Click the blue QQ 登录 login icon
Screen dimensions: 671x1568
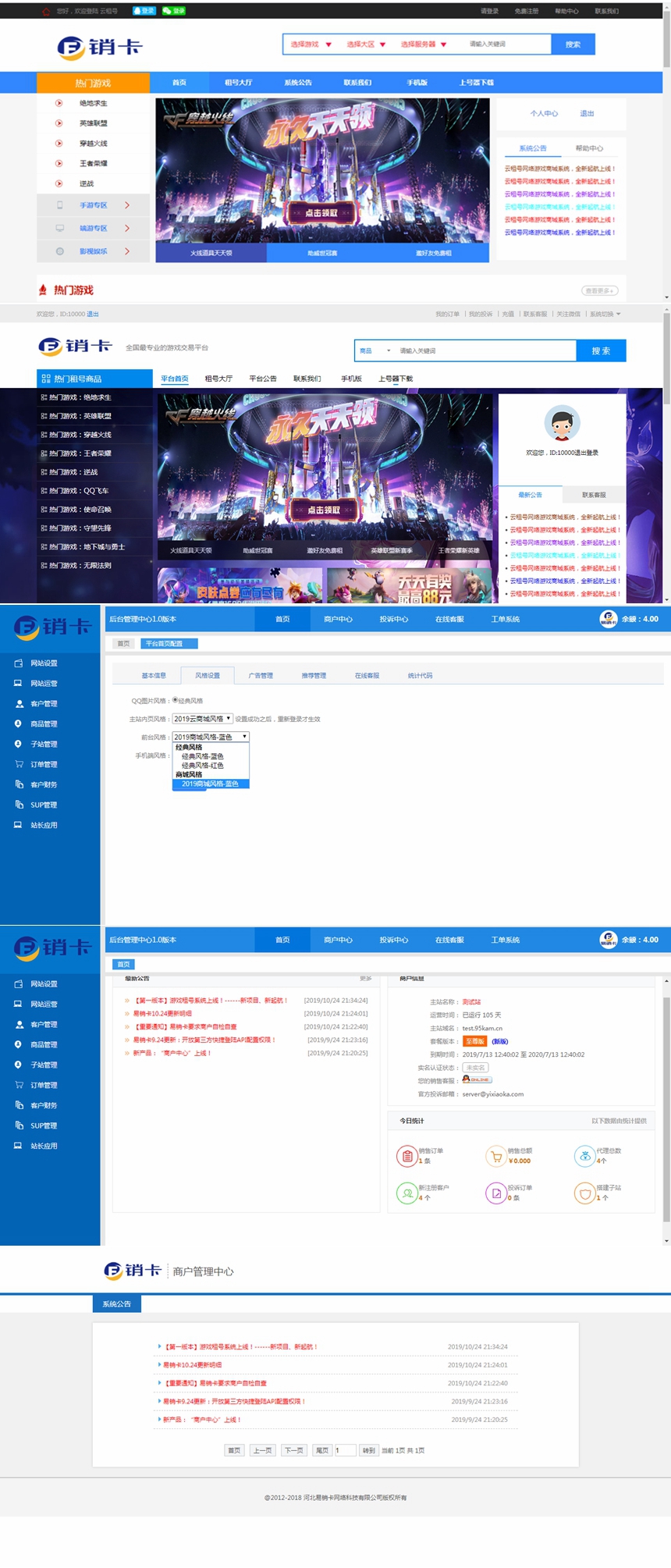pyautogui.click(x=144, y=11)
